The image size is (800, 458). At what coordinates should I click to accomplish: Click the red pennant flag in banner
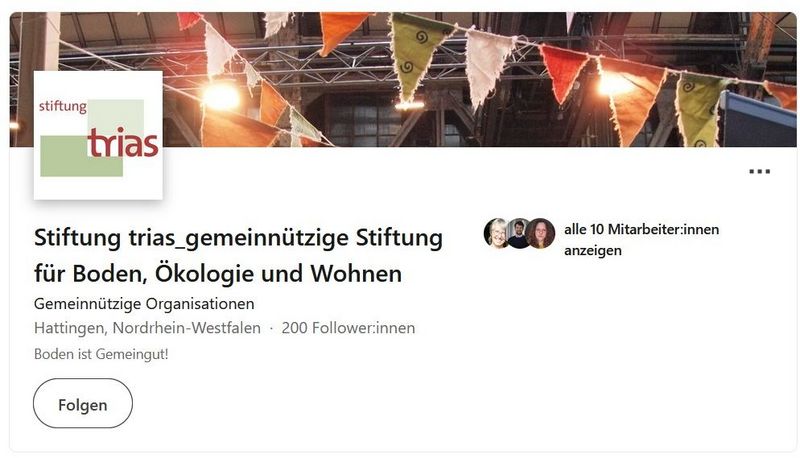click(563, 71)
